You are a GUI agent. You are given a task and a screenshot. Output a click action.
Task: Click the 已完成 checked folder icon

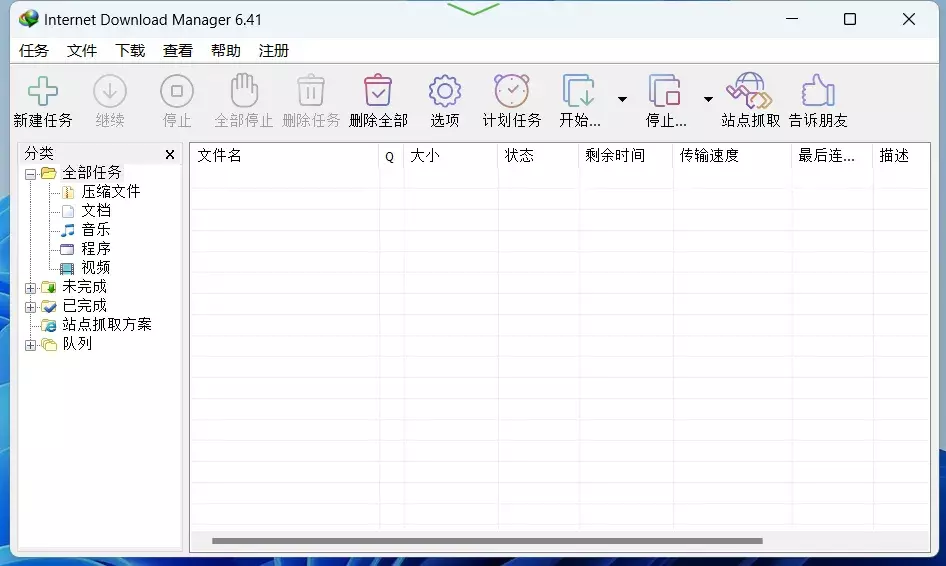49,306
